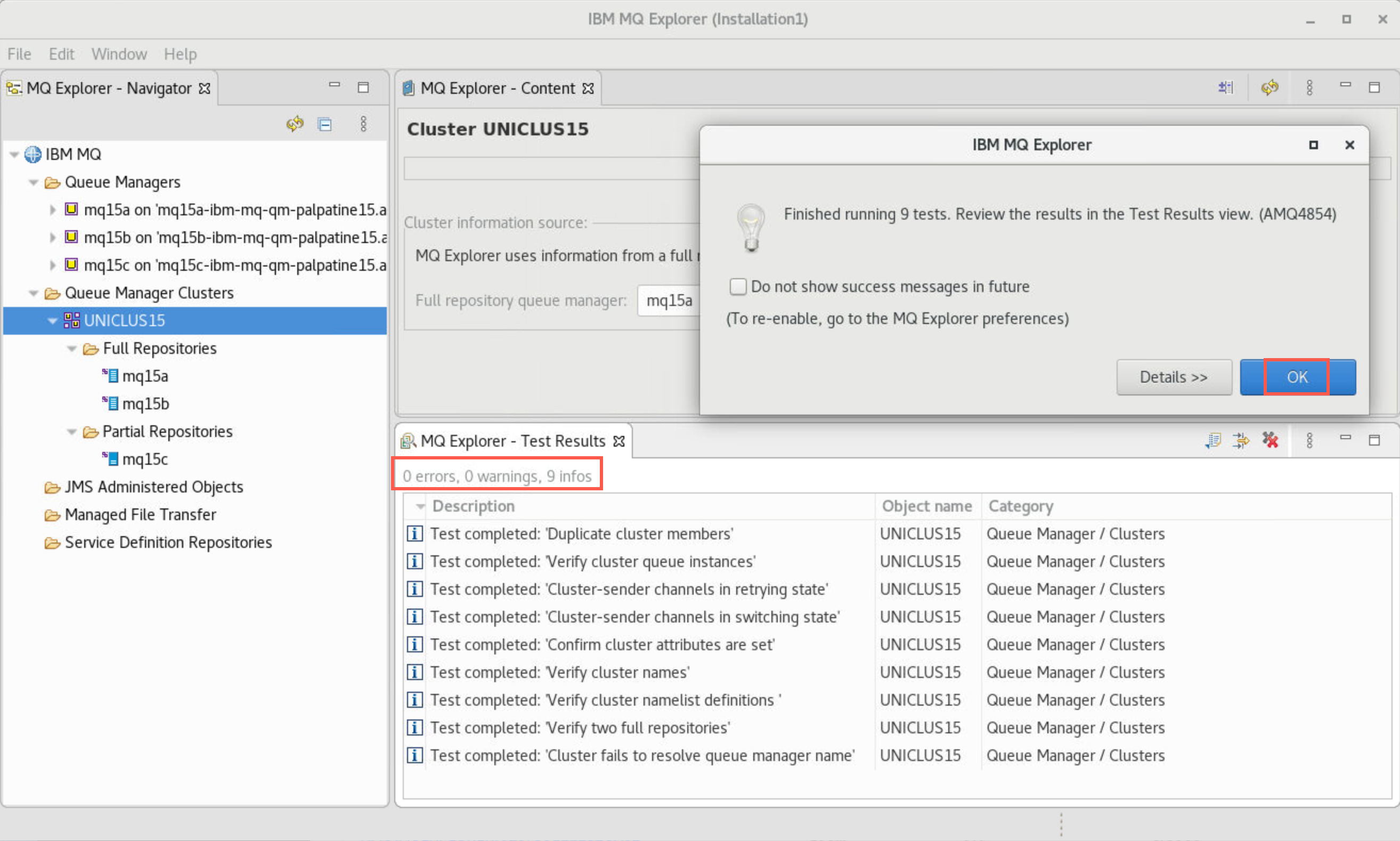Image resolution: width=1400 pixels, height=841 pixels.
Task: Click Full repository queue manager field
Action: (x=668, y=301)
